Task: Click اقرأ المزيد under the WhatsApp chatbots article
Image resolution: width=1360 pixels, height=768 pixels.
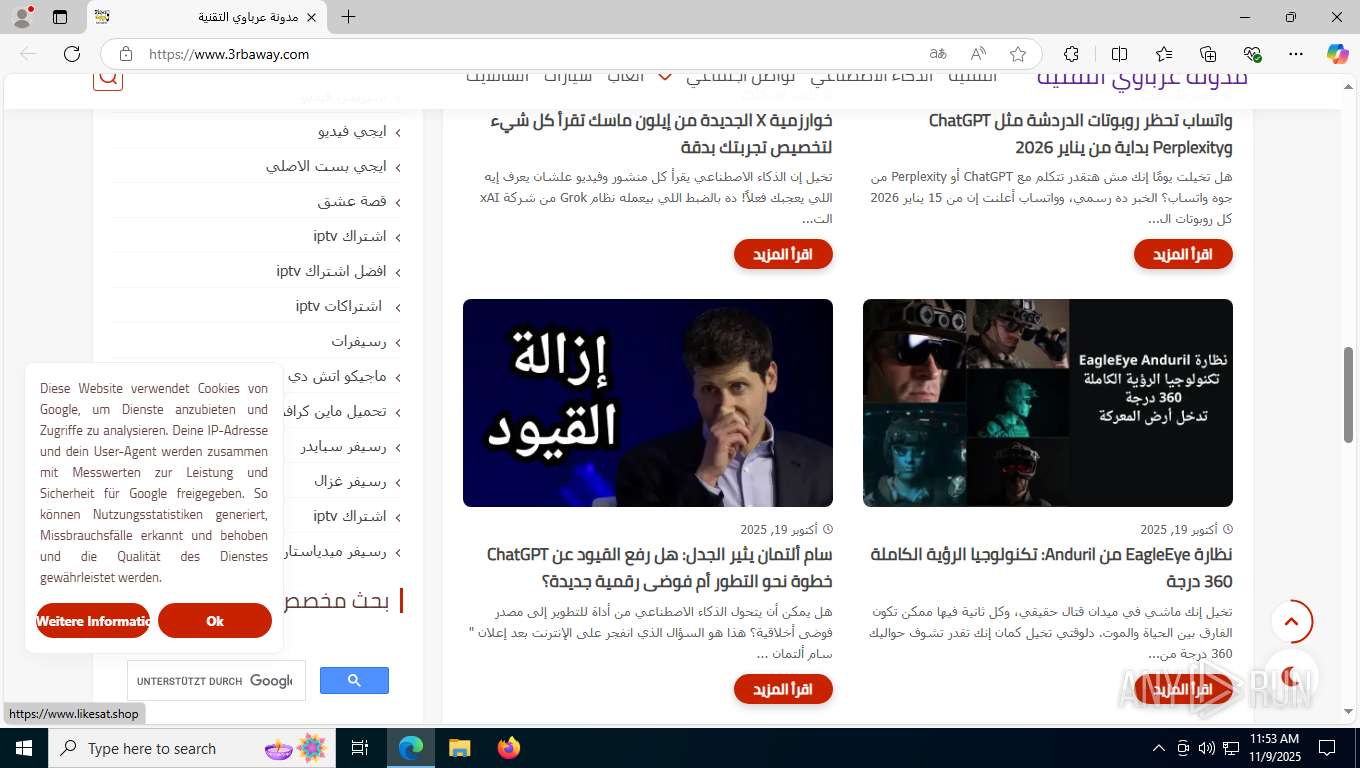Action: pos(1183,254)
